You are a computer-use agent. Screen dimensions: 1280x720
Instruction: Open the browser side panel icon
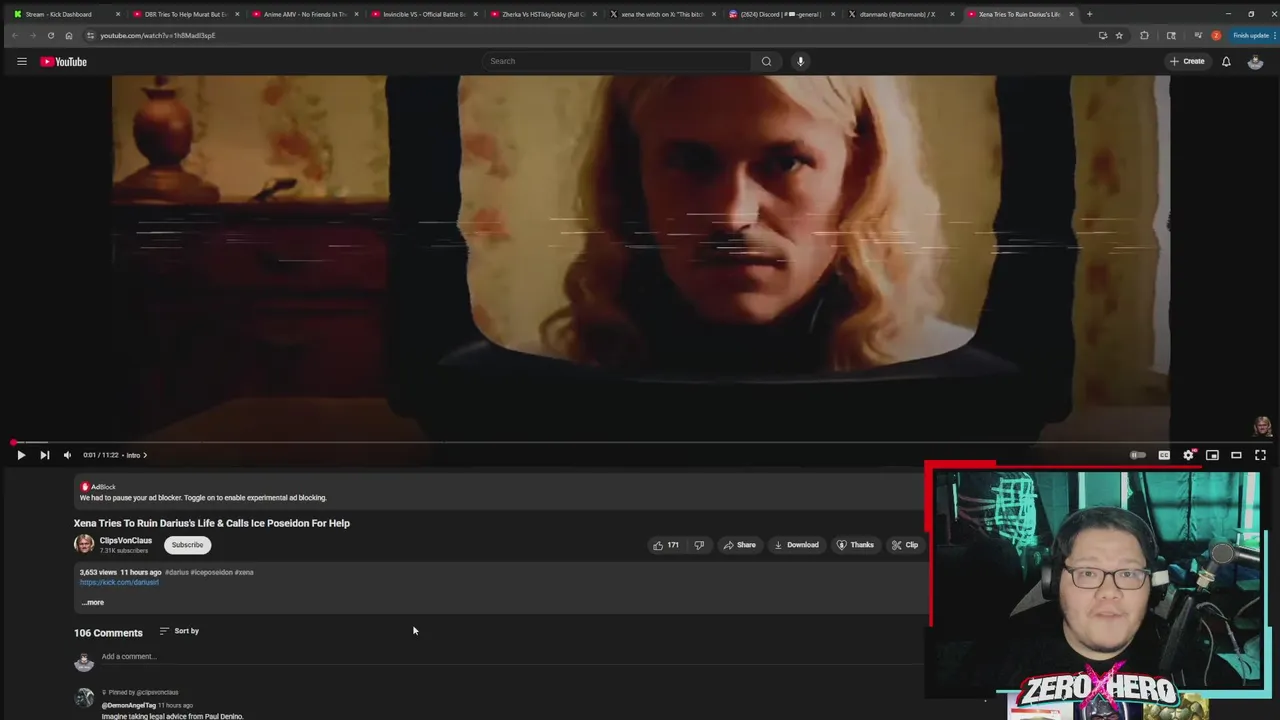pyautogui.click(x=1171, y=35)
